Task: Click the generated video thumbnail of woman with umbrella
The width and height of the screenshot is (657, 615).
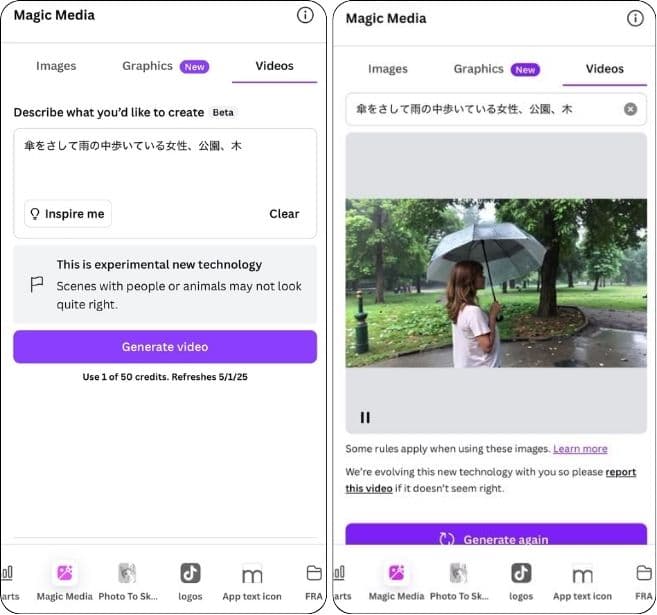Action: [x=496, y=283]
